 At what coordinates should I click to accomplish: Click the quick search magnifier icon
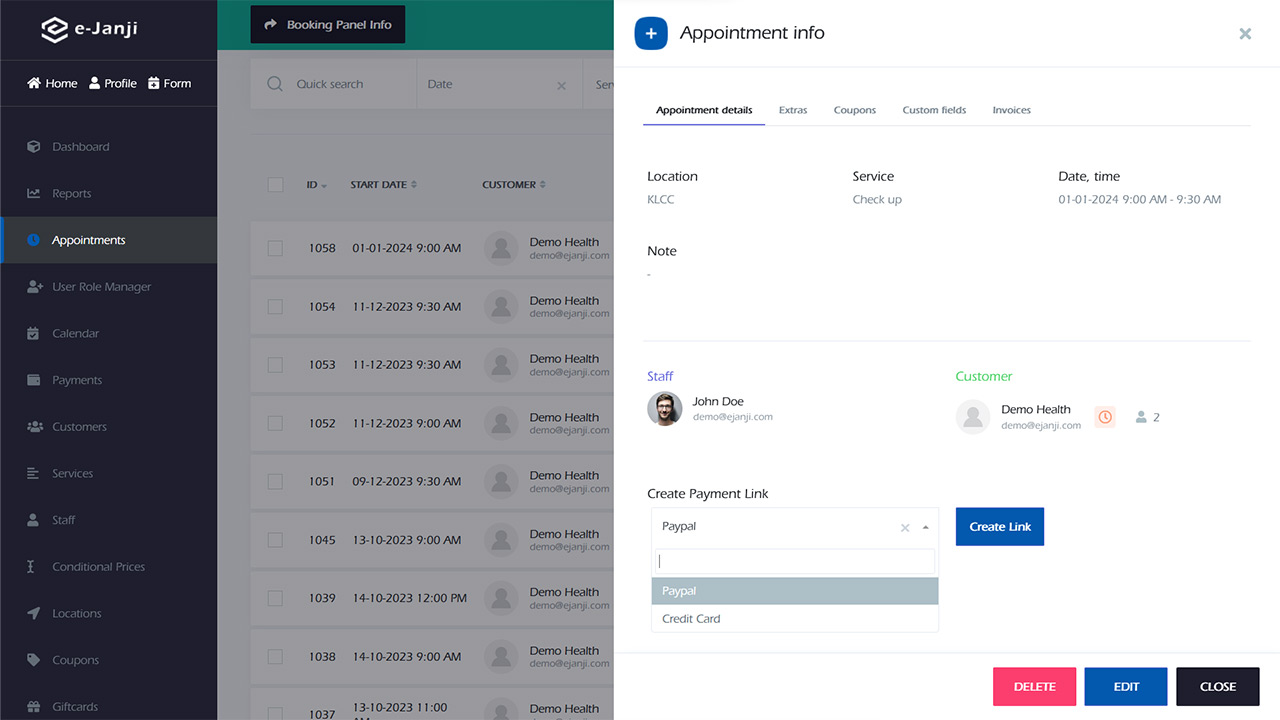point(275,84)
